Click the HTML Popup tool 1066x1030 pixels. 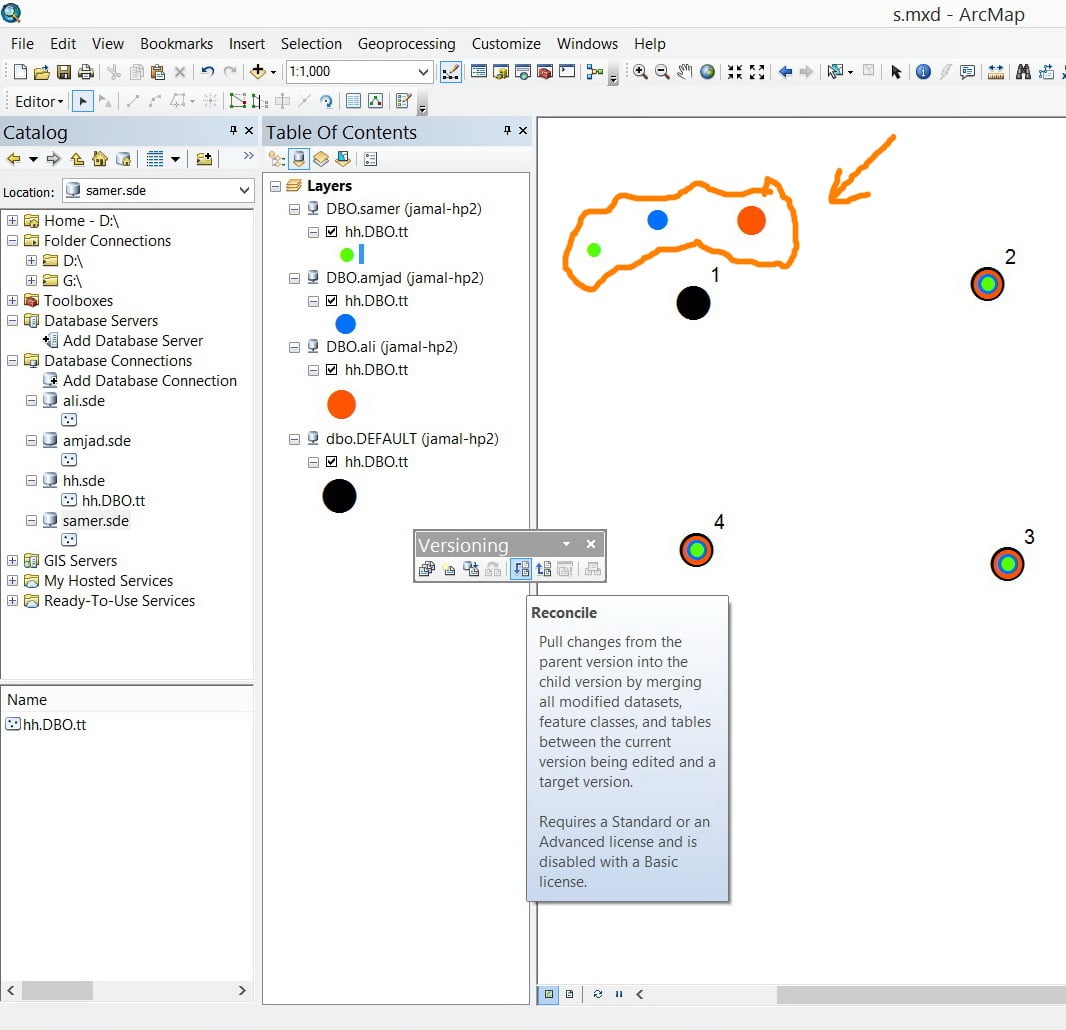967,72
